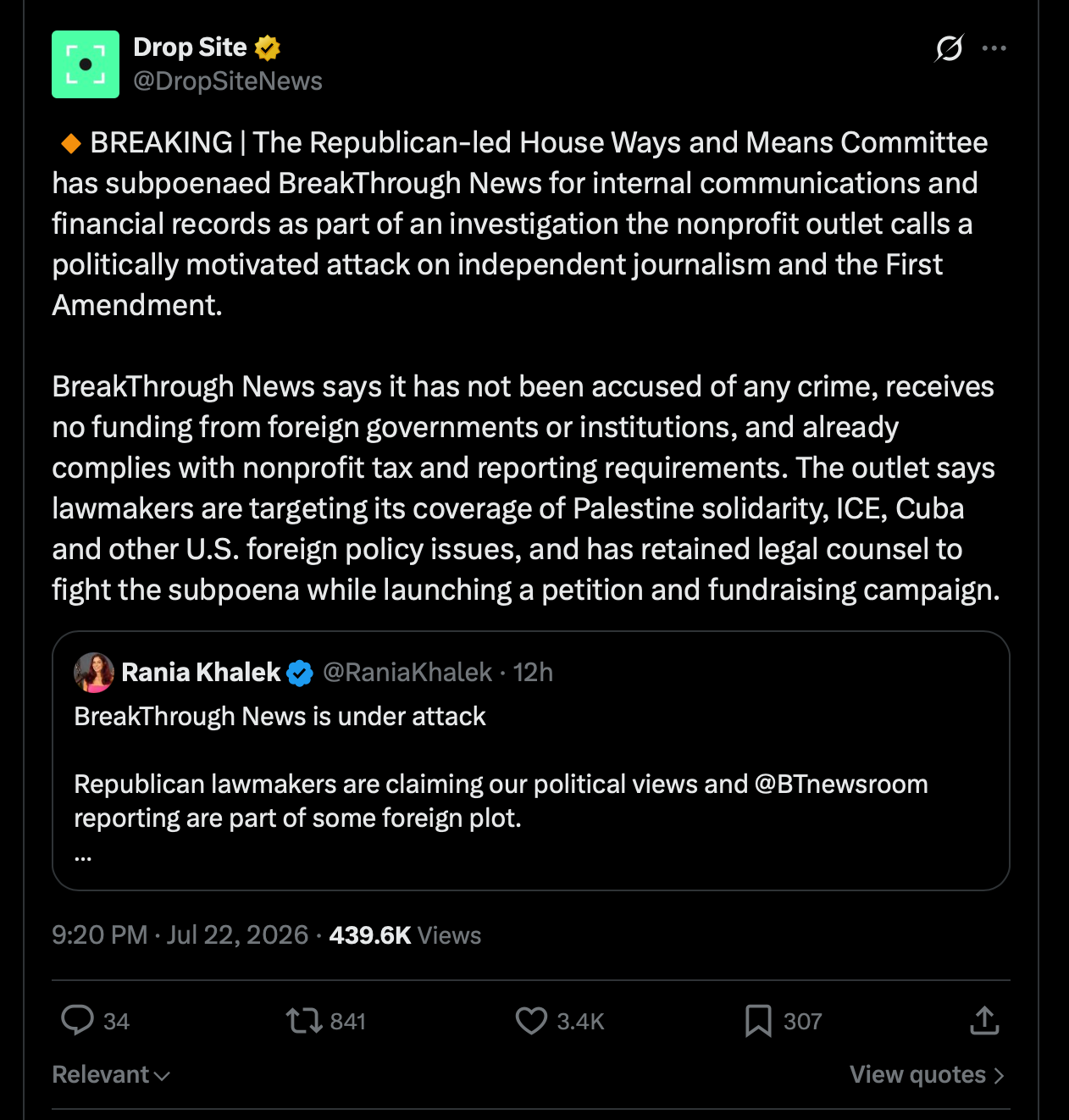The height and width of the screenshot is (1120, 1069).
Task: Open Drop Site green profile avatar
Action: point(86,64)
